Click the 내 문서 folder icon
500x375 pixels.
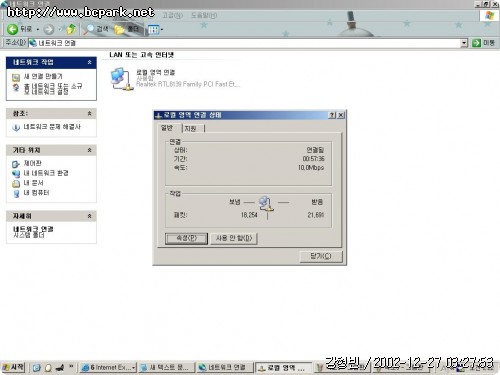tap(16, 184)
